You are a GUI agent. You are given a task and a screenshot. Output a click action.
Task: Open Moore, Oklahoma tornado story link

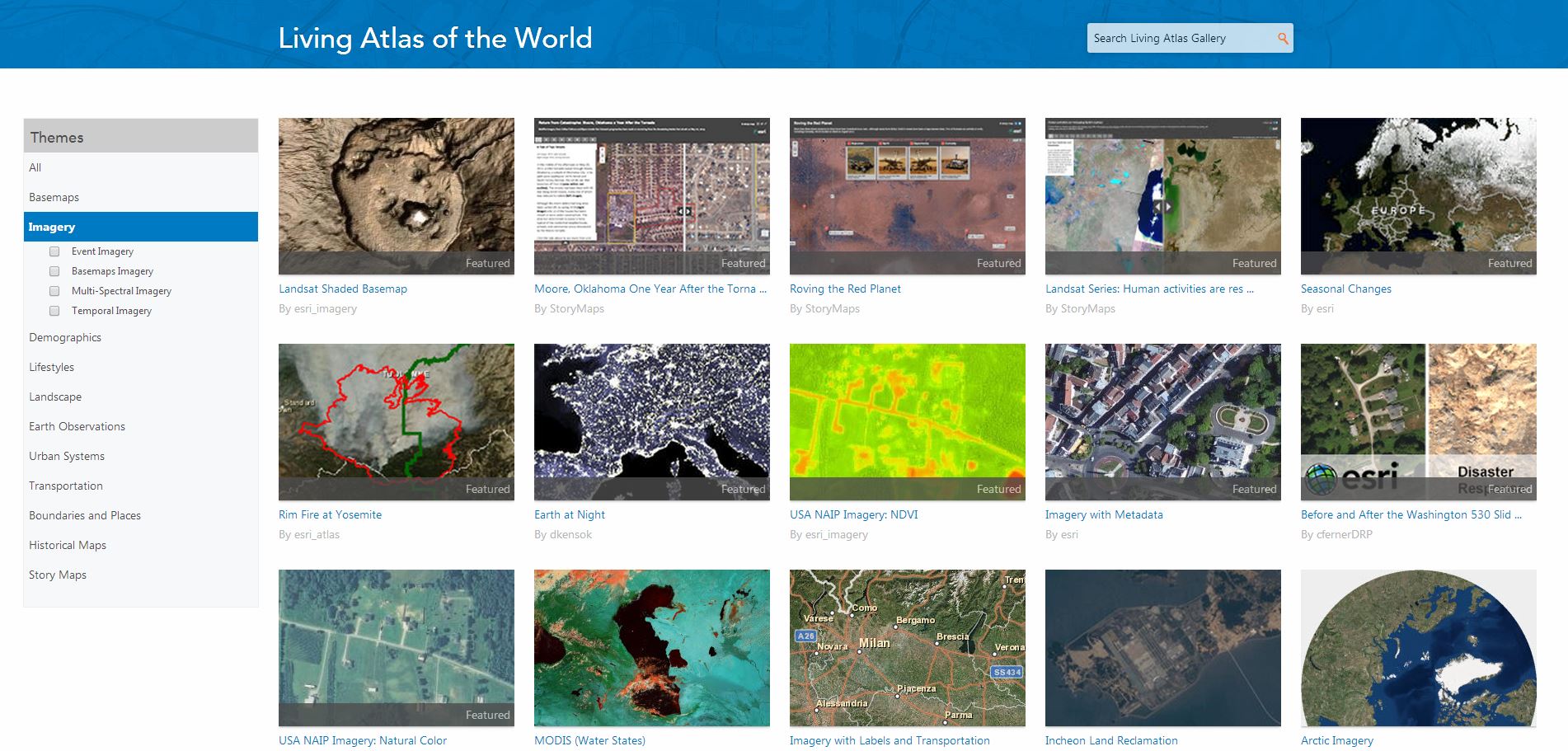(x=650, y=289)
